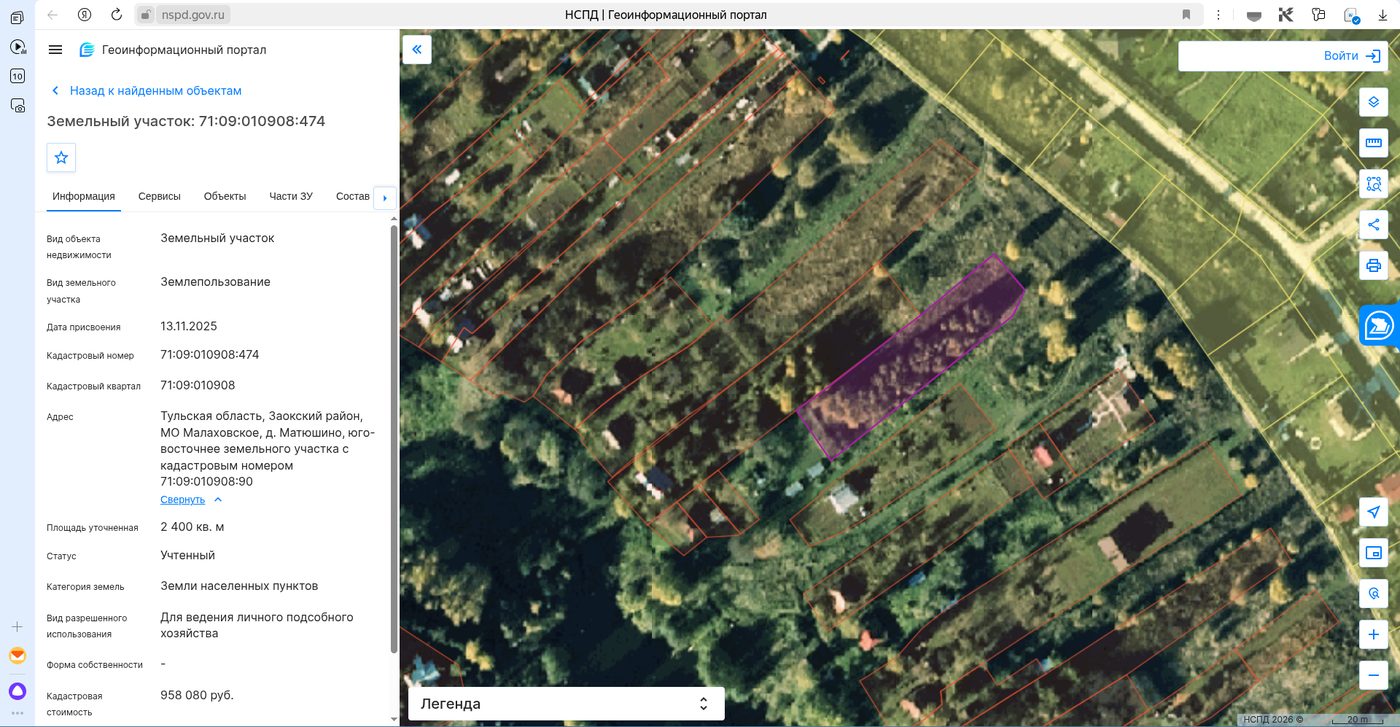Image resolution: width=1400 pixels, height=727 pixels.
Task: Switch to the Объекты tab
Action: click(x=225, y=196)
